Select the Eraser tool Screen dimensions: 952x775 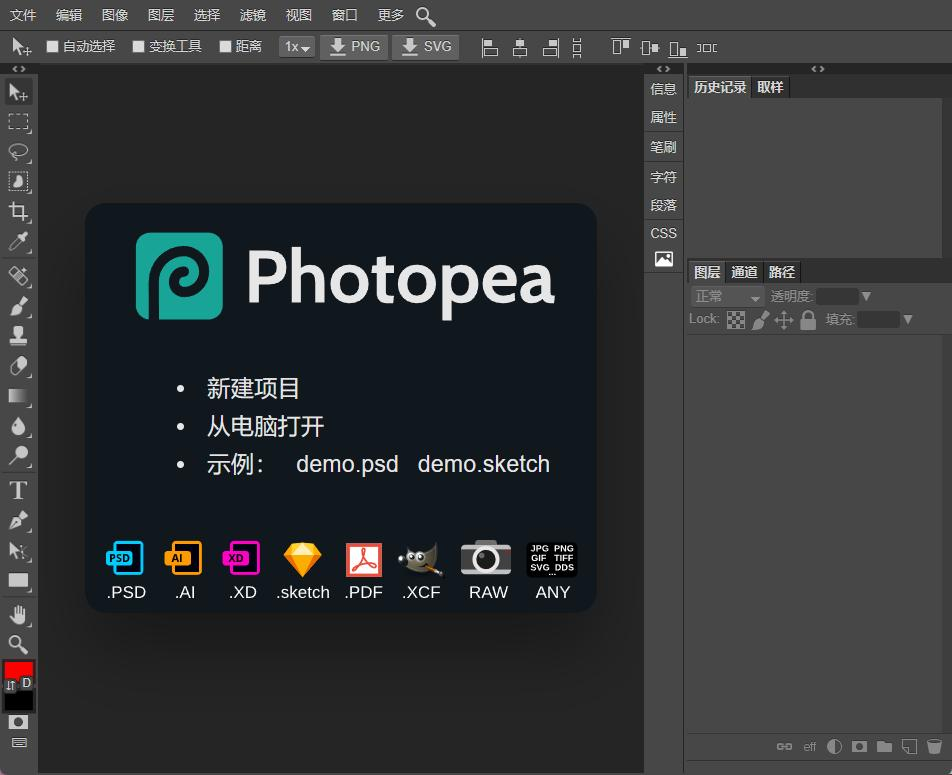[18, 366]
